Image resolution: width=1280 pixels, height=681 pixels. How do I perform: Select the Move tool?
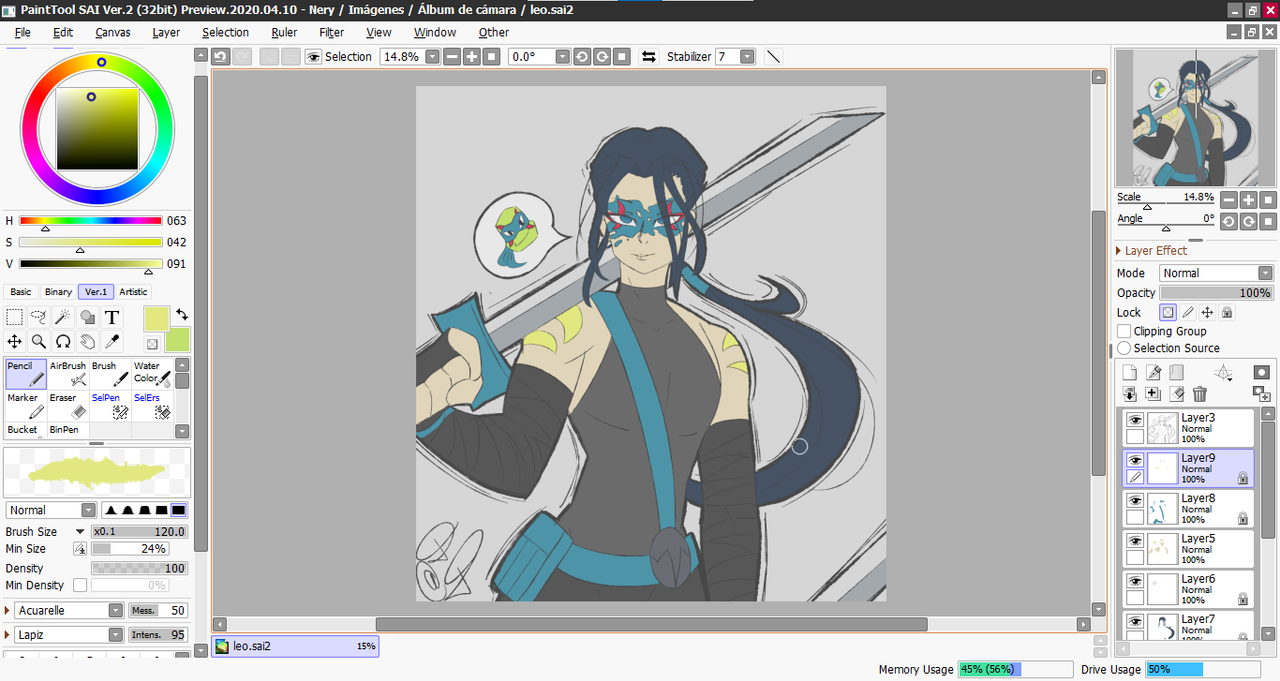(15, 342)
